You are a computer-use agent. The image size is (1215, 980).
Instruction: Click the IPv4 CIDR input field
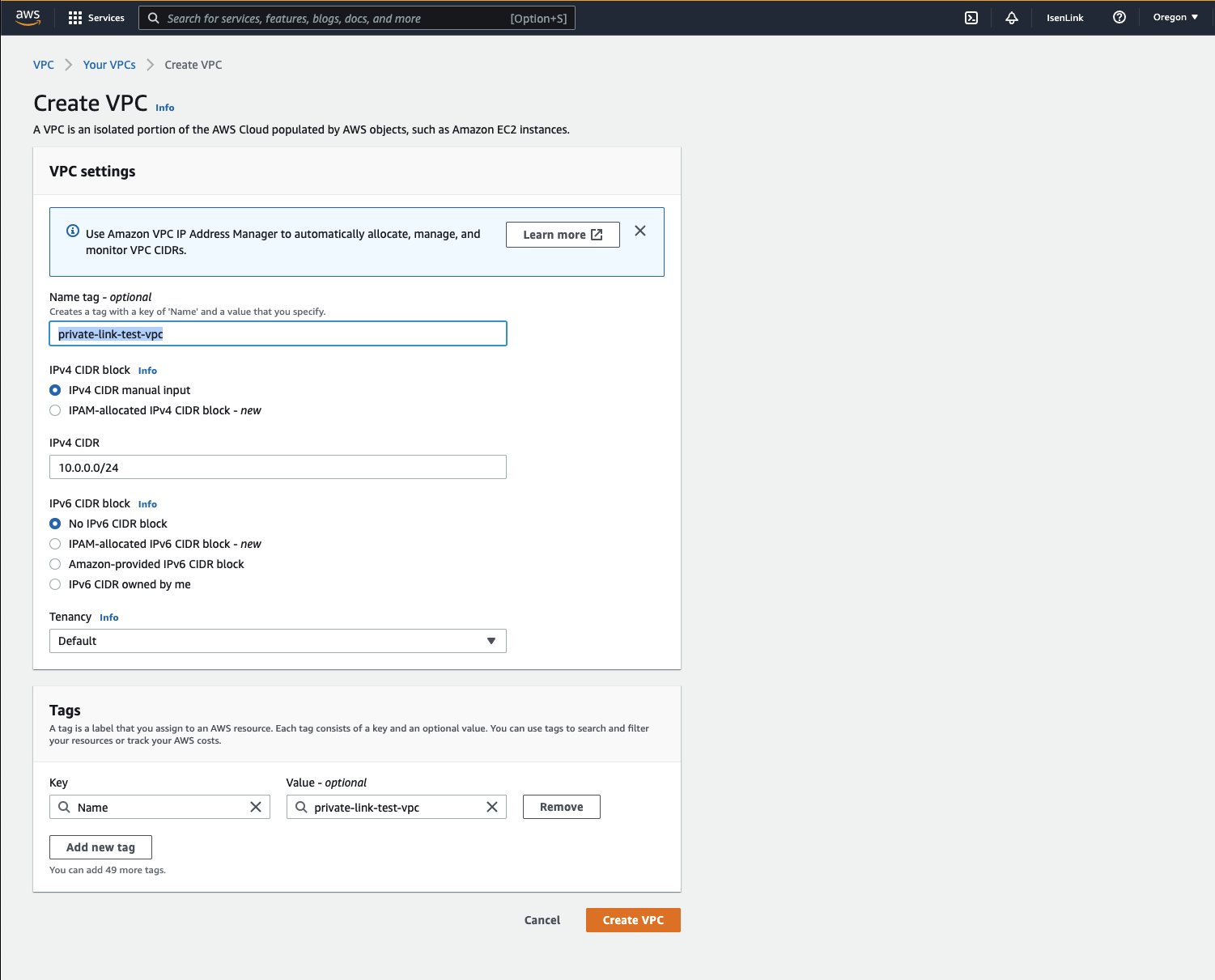point(278,467)
